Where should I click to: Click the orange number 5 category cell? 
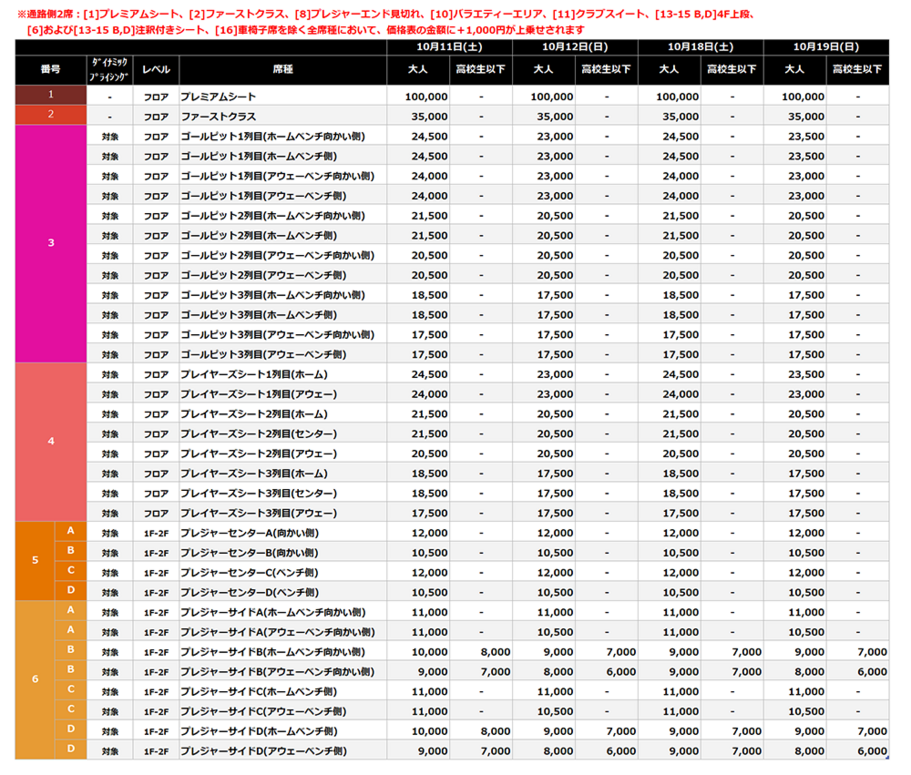[35, 560]
